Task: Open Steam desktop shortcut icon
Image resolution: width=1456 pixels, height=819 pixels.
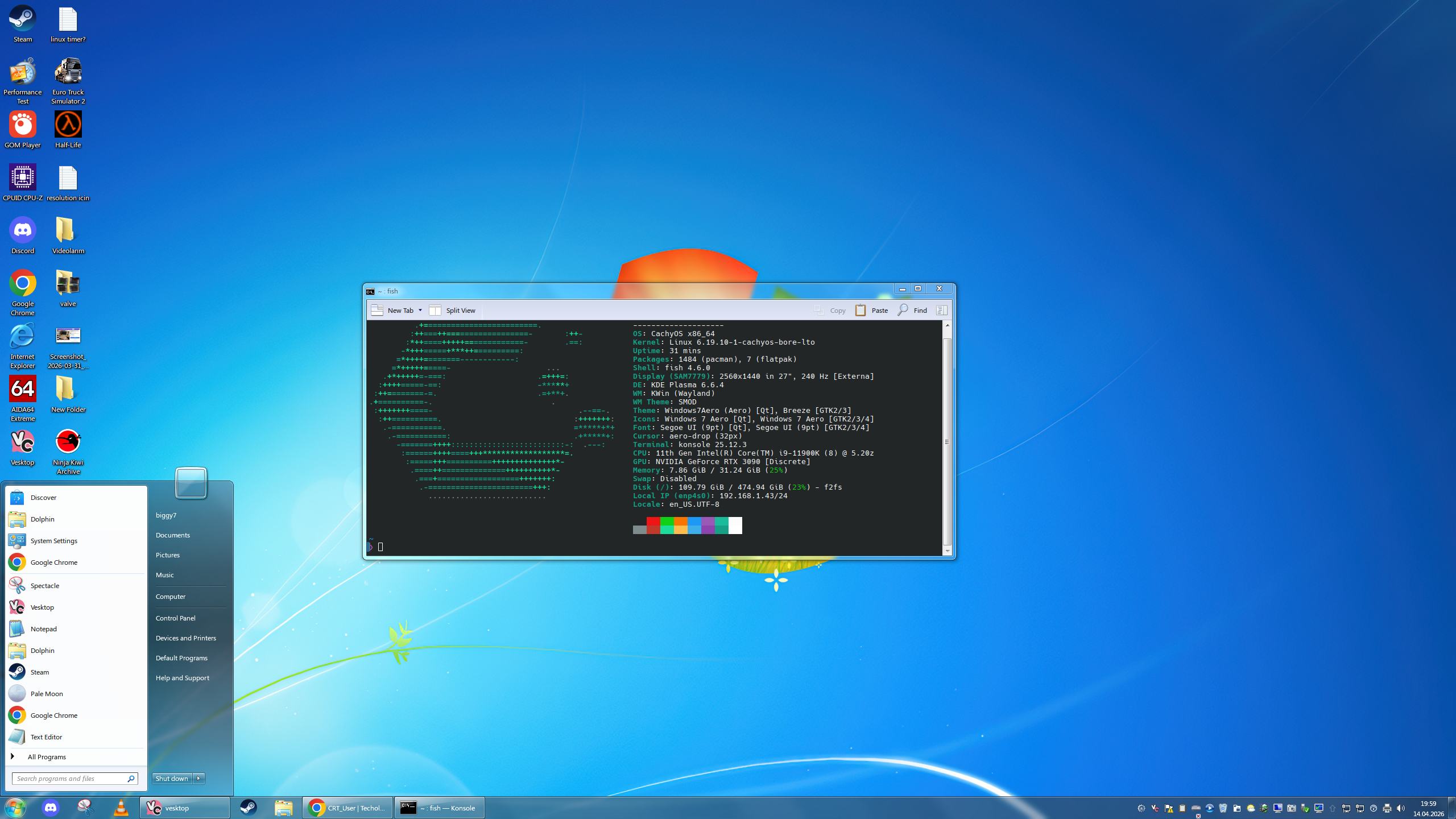Action: (23, 24)
